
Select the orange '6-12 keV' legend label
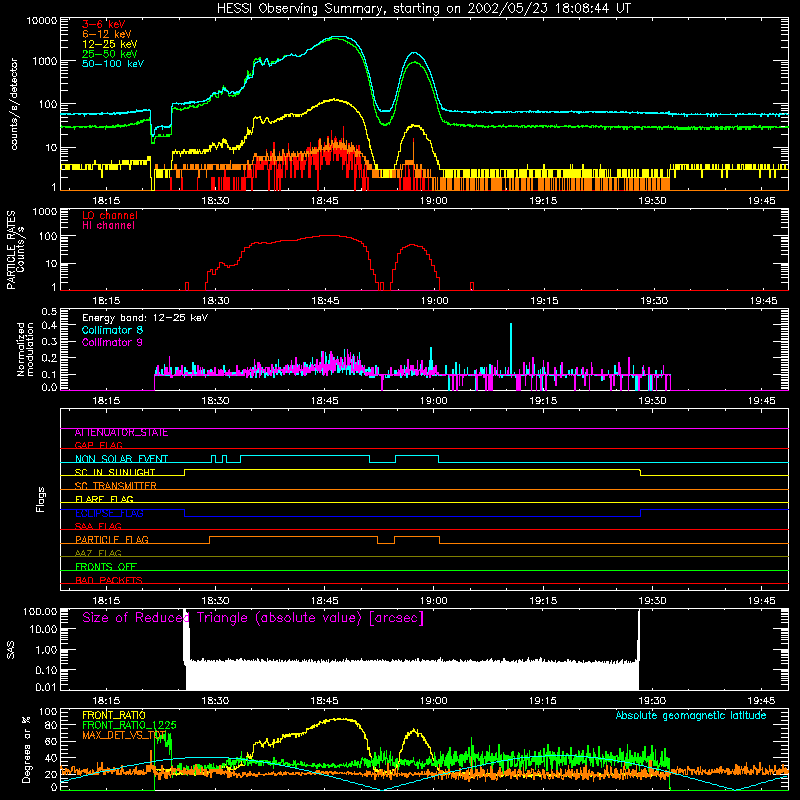tap(107, 34)
